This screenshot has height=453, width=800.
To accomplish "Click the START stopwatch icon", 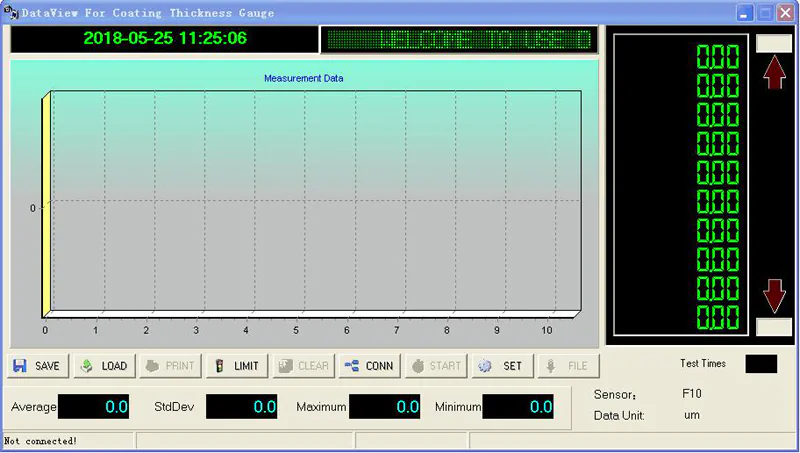I will (418, 366).
